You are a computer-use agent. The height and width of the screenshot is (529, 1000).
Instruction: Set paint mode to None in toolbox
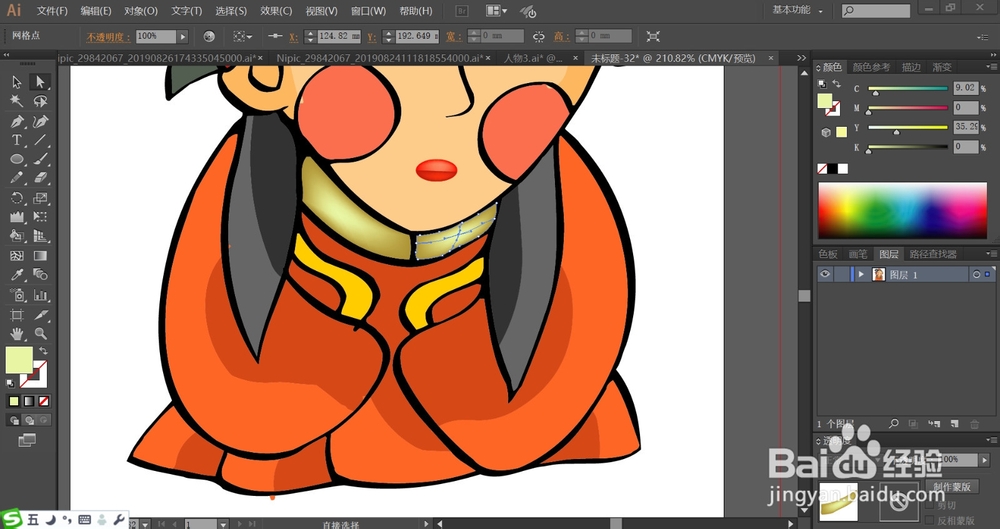click(43, 401)
